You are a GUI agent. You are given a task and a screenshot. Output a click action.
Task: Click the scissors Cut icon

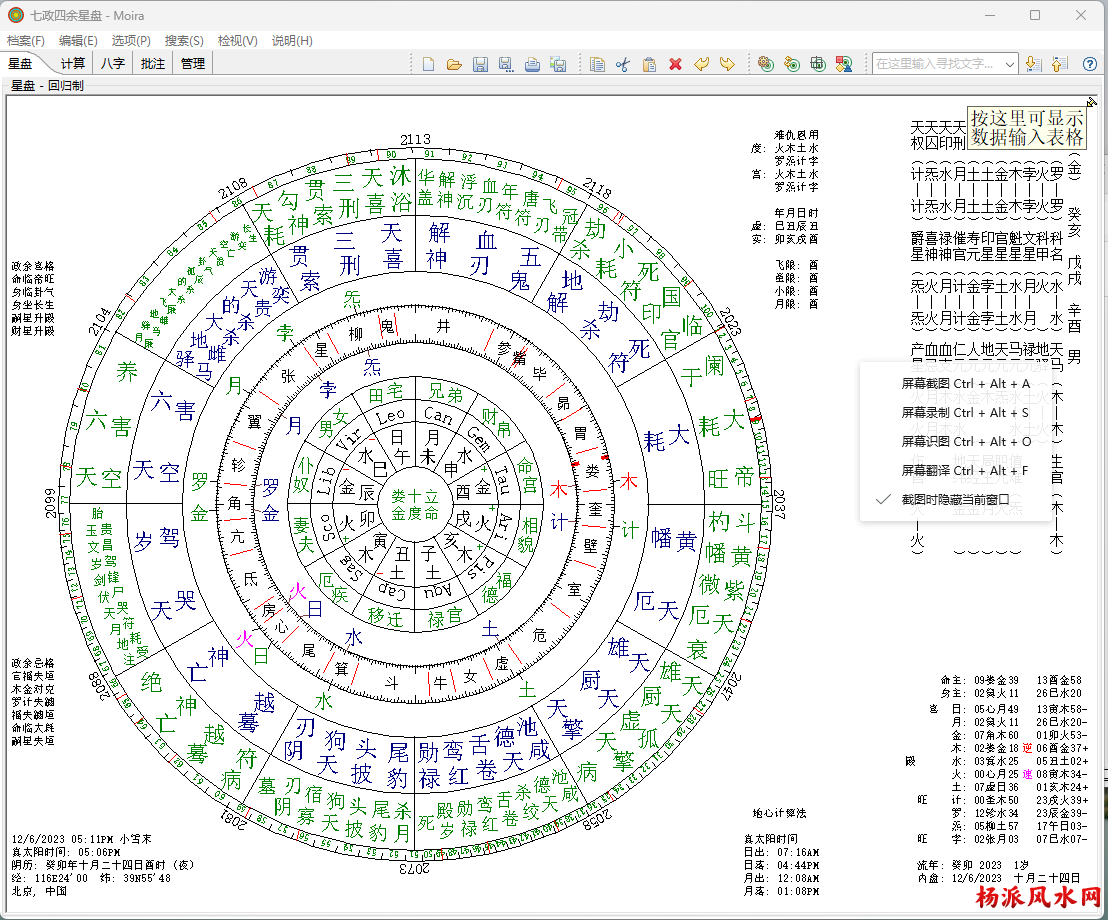pos(623,64)
